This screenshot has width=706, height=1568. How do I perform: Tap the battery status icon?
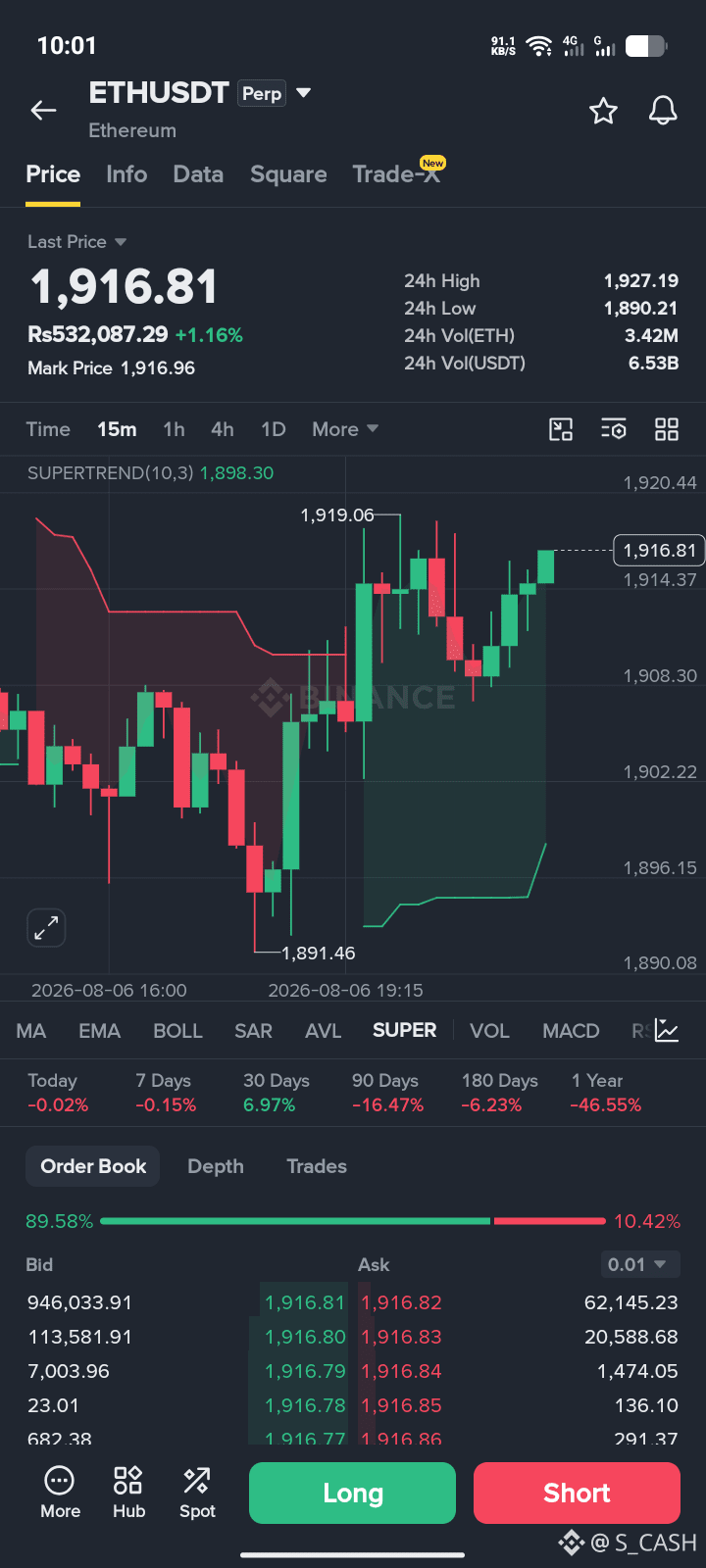(646, 46)
